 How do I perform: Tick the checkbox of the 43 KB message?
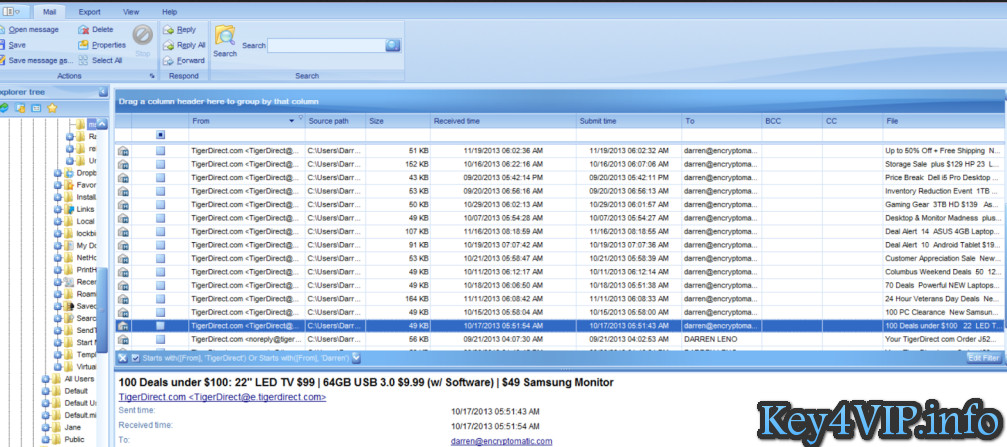(x=161, y=177)
